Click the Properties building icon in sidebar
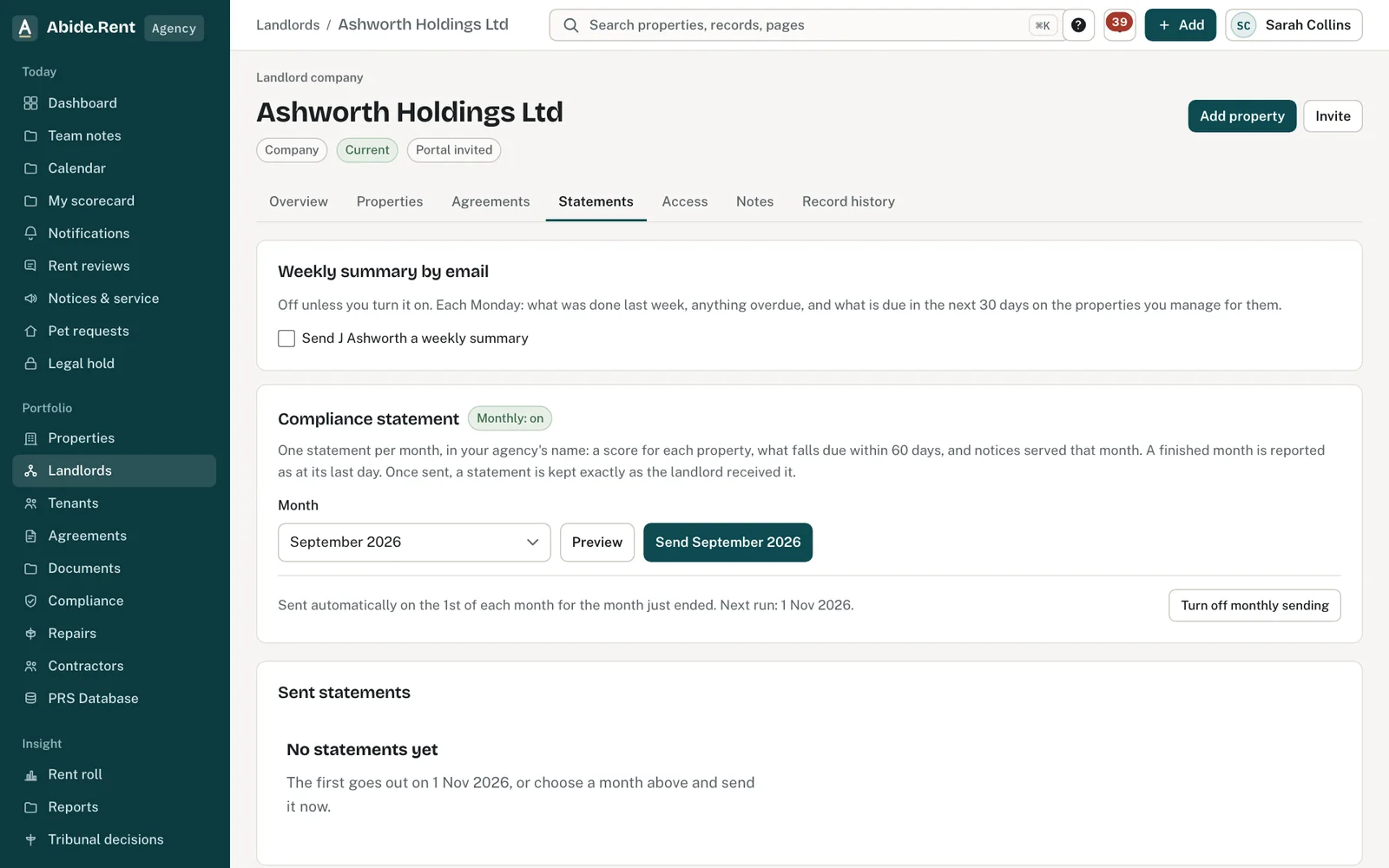 pos(30,438)
